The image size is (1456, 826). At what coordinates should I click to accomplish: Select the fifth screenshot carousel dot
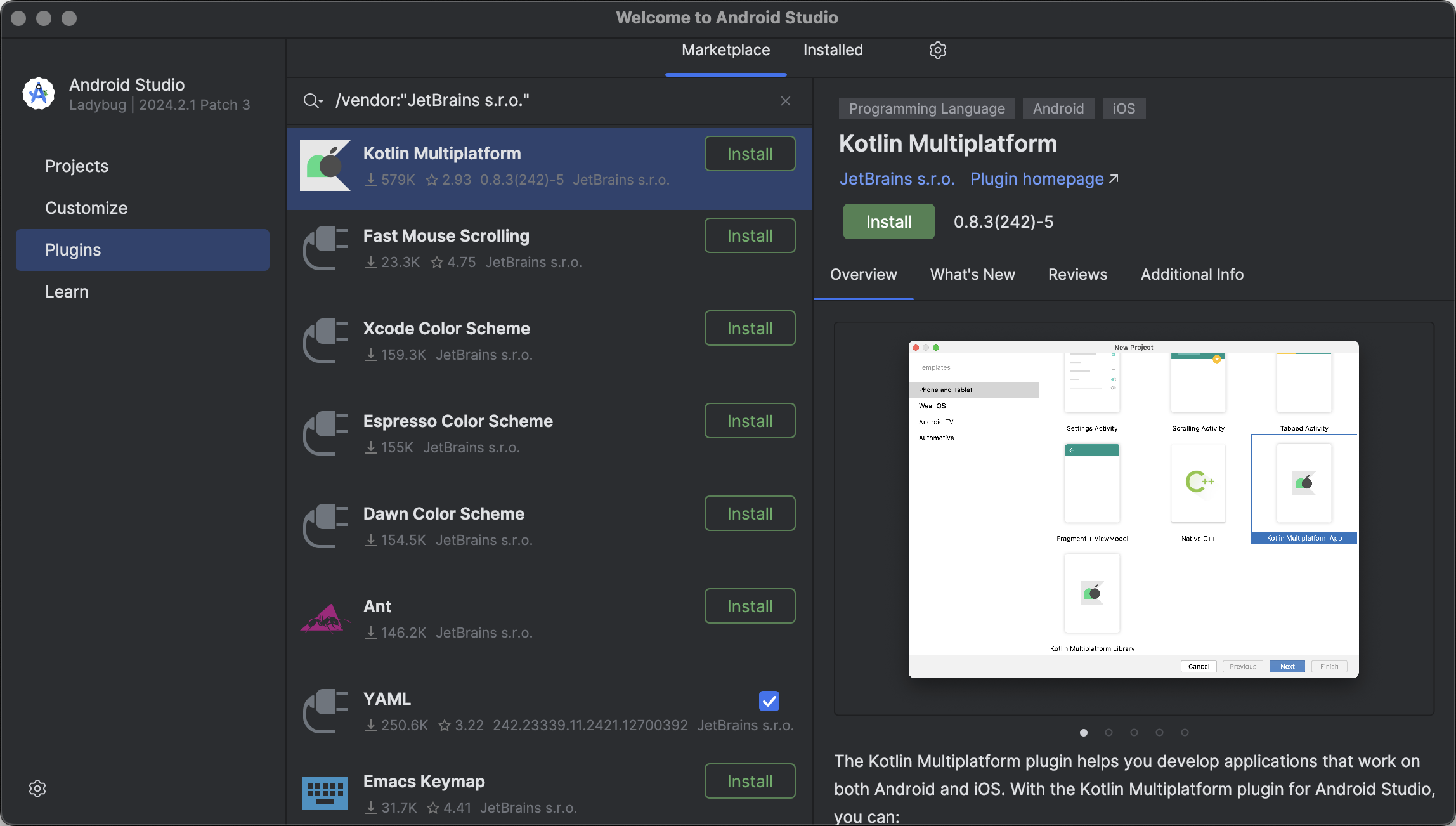pos(1185,733)
